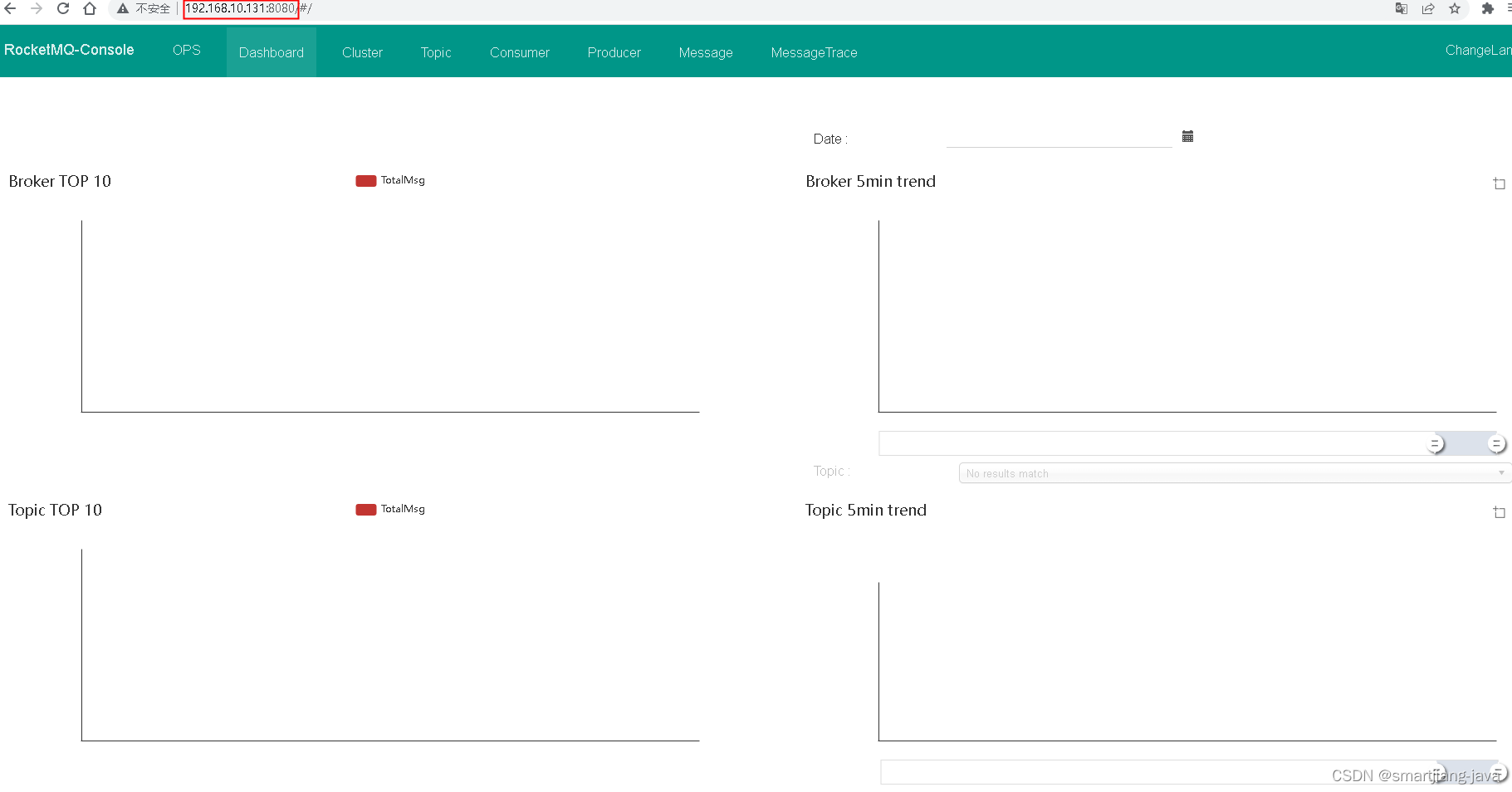Click the Topic 5min trend restore icon
The height and width of the screenshot is (792, 1512).
[1499, 512]
